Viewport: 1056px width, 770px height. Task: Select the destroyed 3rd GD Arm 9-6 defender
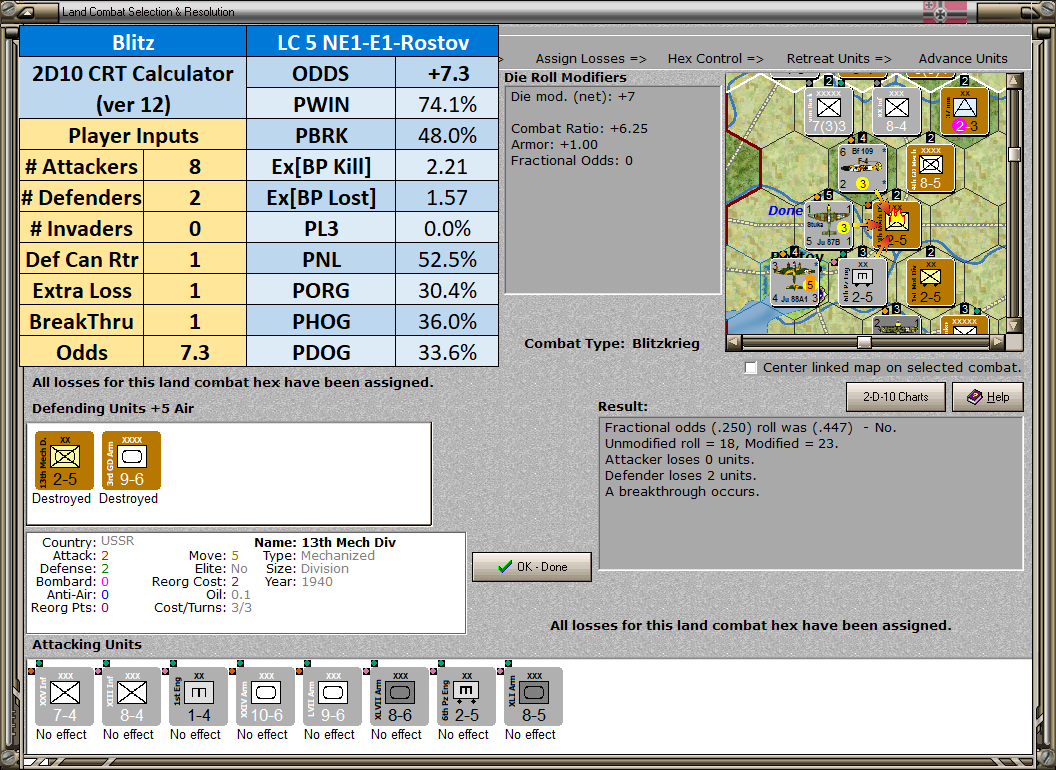131,460
